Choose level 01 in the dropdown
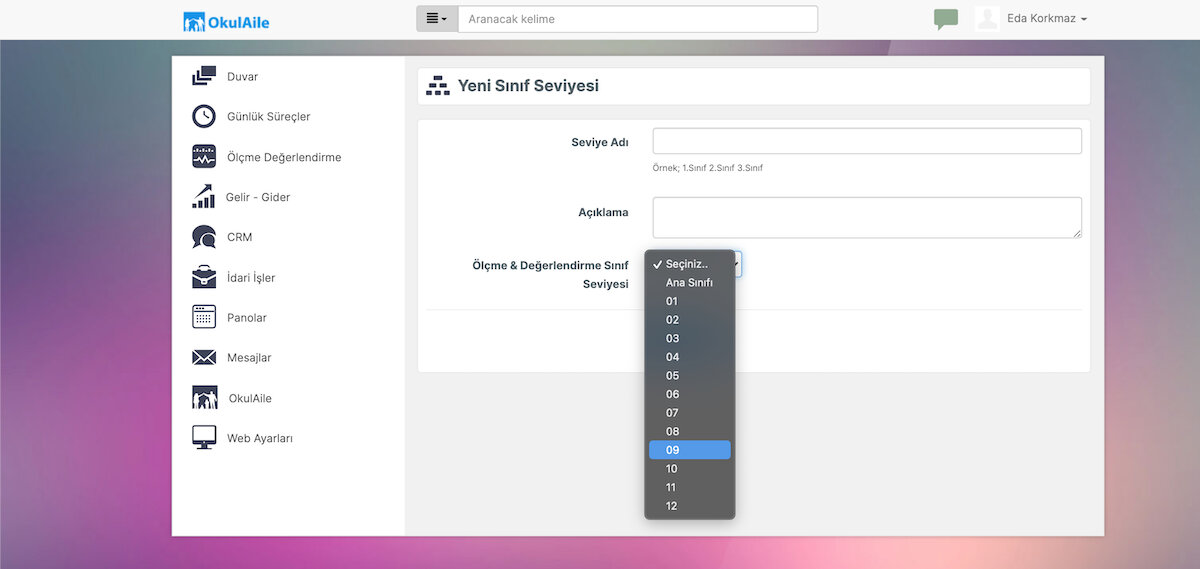Image resolution: width=1200 pixels, height=569 pixels. (x=690, y=301)
